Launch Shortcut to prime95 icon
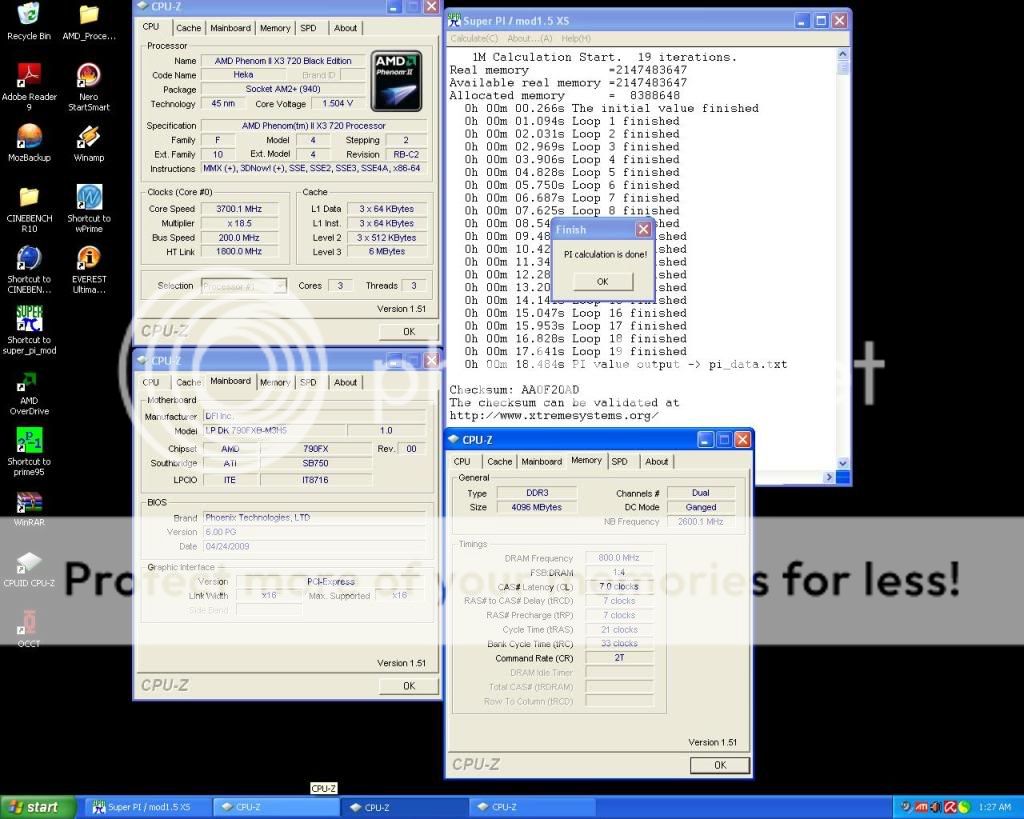Screen dimensions: 1024x819 [29, 452]
